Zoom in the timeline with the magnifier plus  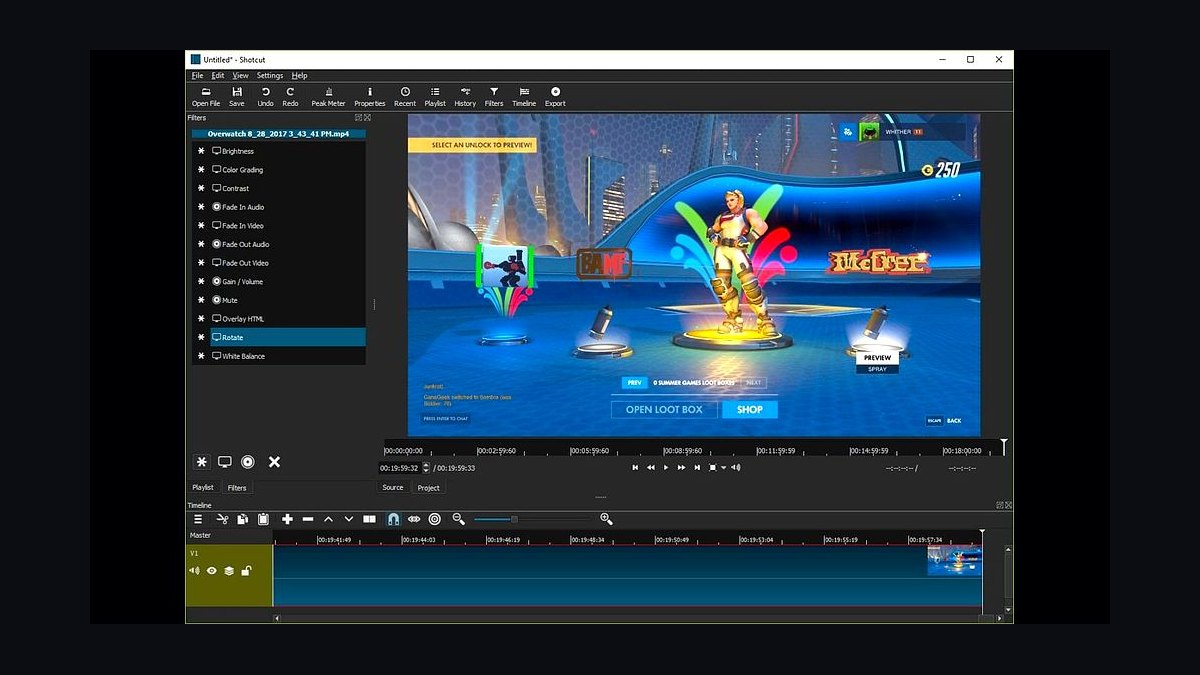coord(606,519)
